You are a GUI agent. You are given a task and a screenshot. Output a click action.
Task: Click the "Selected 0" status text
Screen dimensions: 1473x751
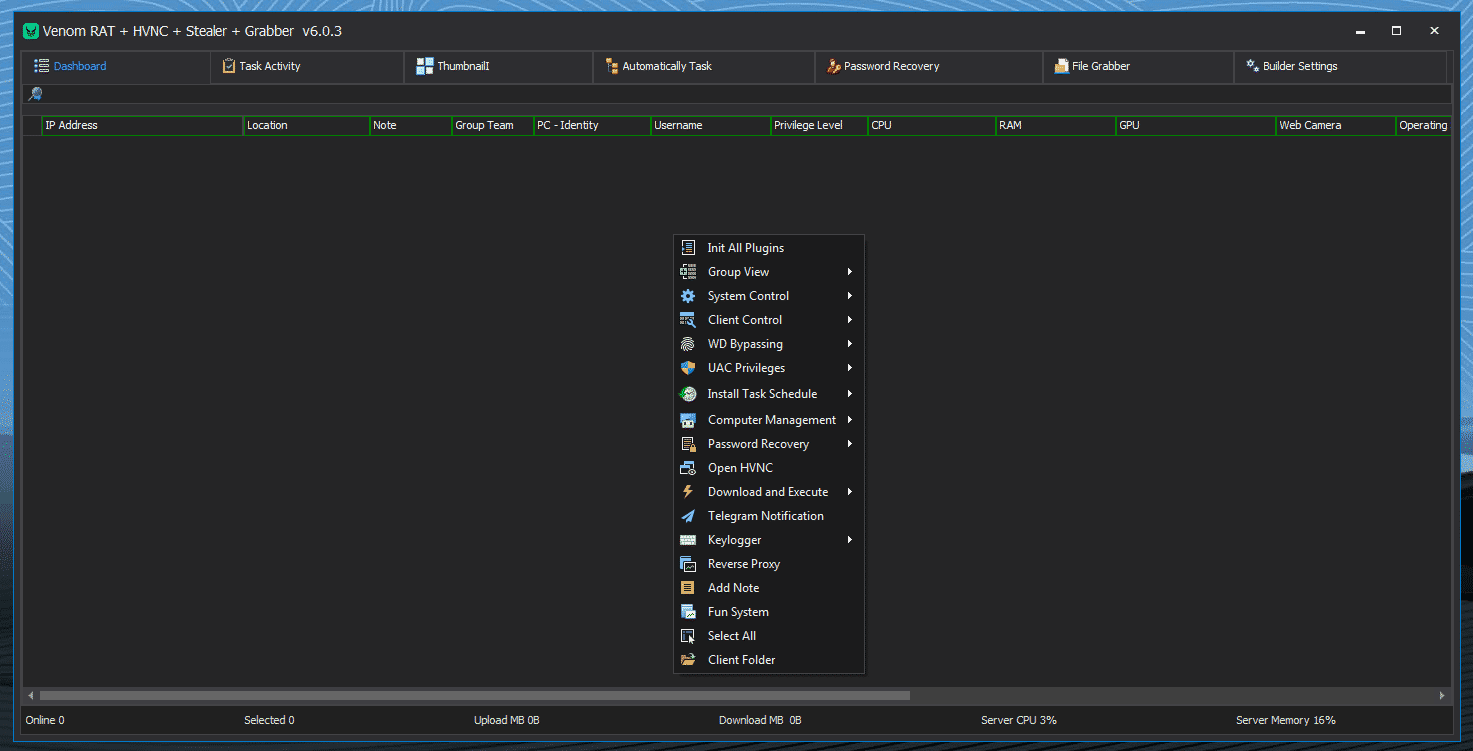269,720
